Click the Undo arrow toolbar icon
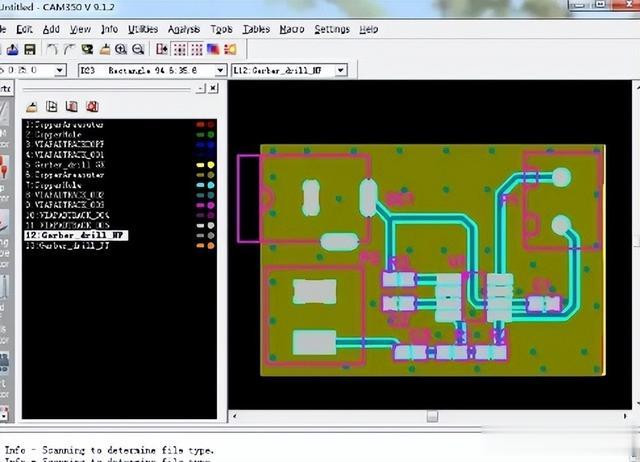 tap(51, 49)
